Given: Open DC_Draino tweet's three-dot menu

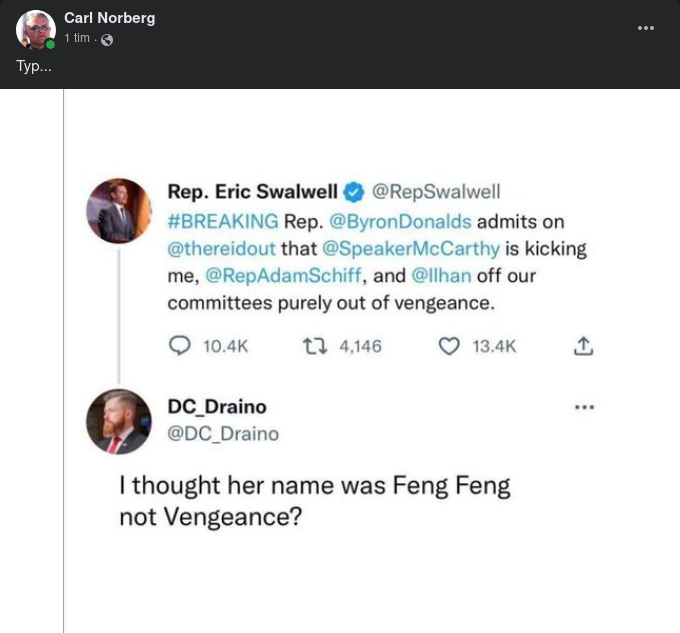Looking at the screenshot, I should pos(584,407).
